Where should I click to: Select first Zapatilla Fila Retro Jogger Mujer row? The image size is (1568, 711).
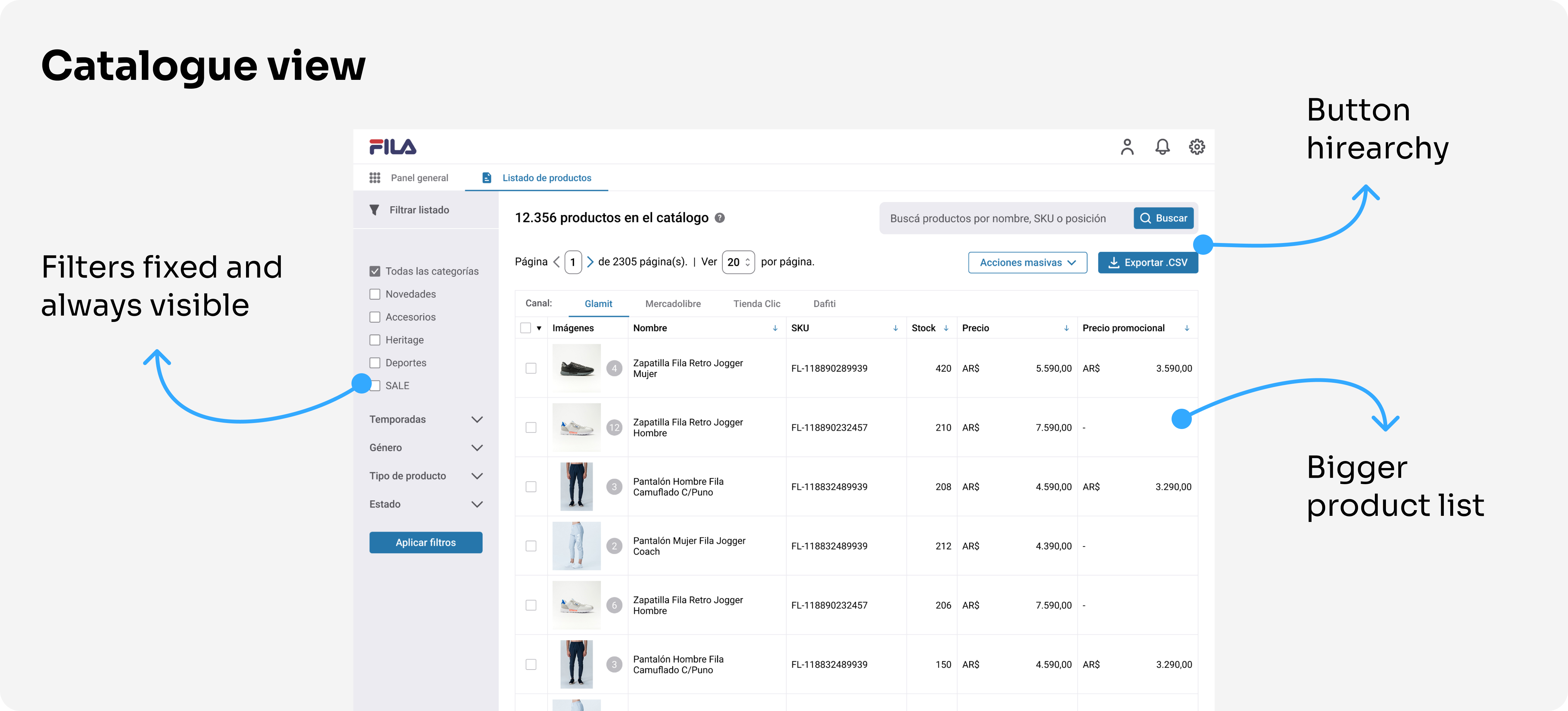click(531, 368)
